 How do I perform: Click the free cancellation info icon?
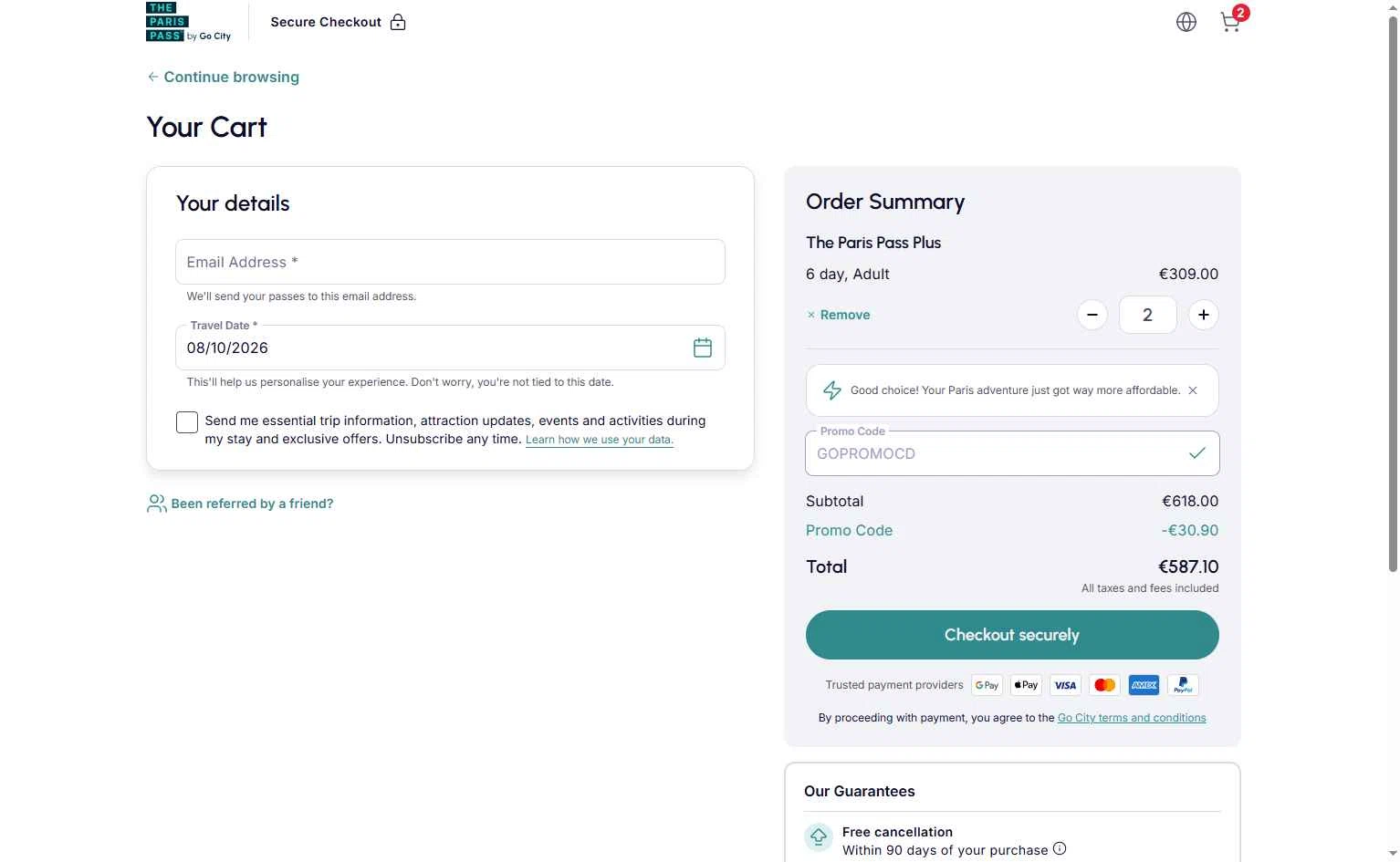click(x=1059, y=848)
